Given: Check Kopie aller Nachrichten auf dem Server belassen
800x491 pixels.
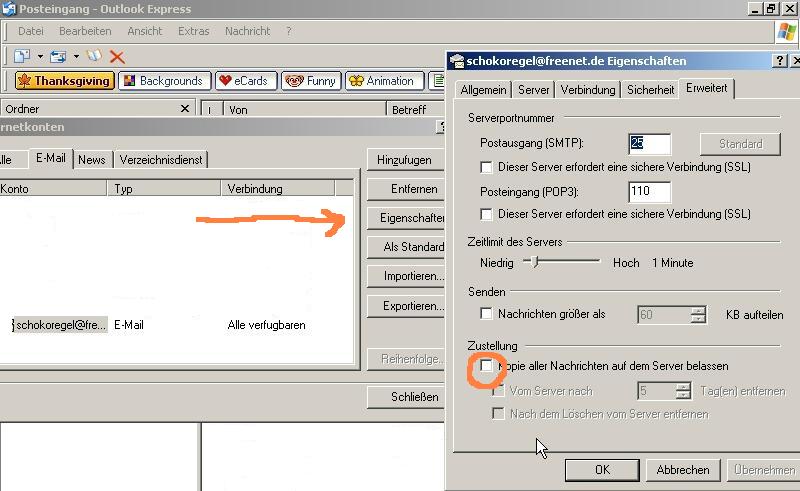Looking at the screenshot, I should click(486, 365).
